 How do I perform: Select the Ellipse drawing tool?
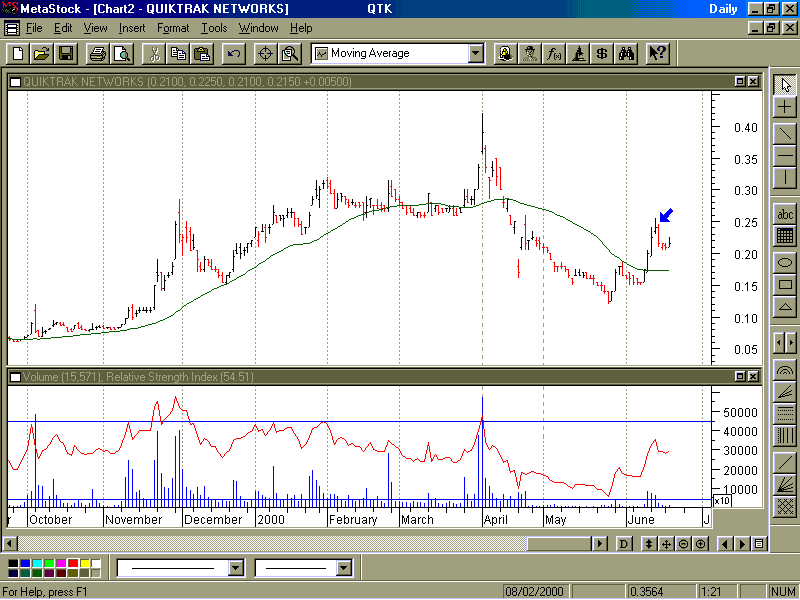coord(785,263)
